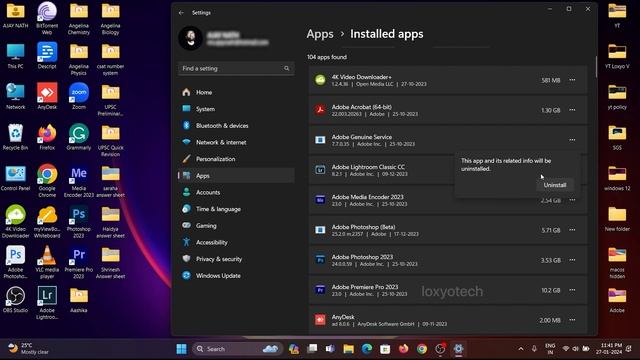
Task: Open more options for Adobe Premiere Pro 2023
Action: click(x=572, y=290)
